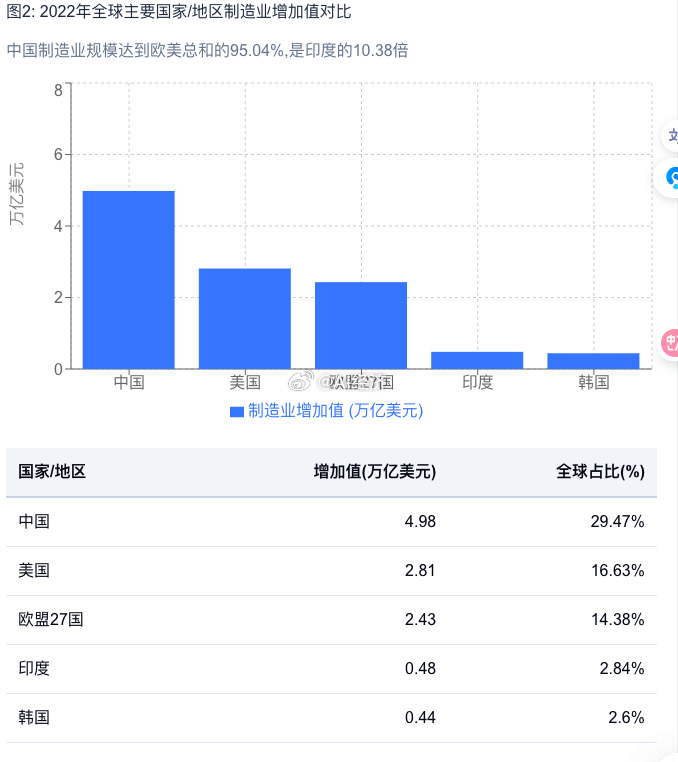Toggle the 制造业增加值 legend series

[x=326, y=411]
